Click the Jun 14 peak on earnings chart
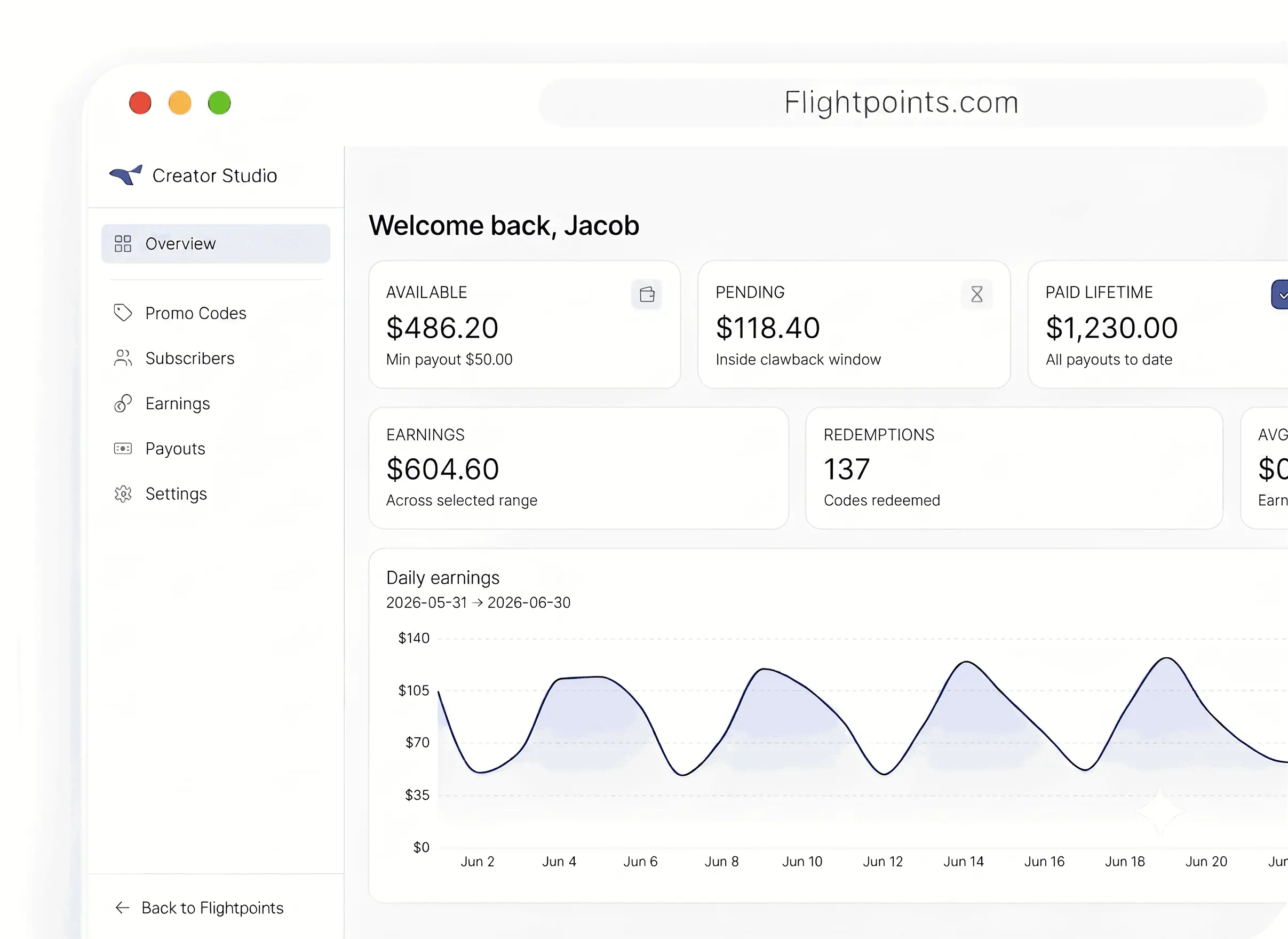 coord(966,662)
